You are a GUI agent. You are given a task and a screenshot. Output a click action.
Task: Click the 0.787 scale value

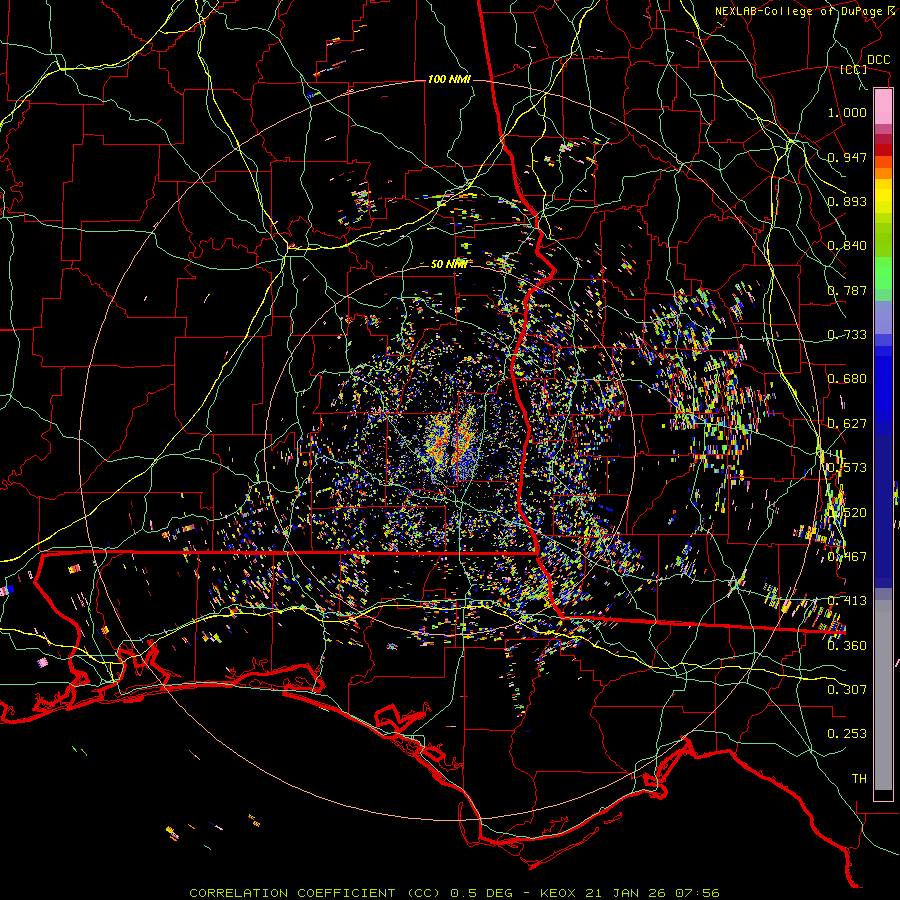[x=847, y=290]
